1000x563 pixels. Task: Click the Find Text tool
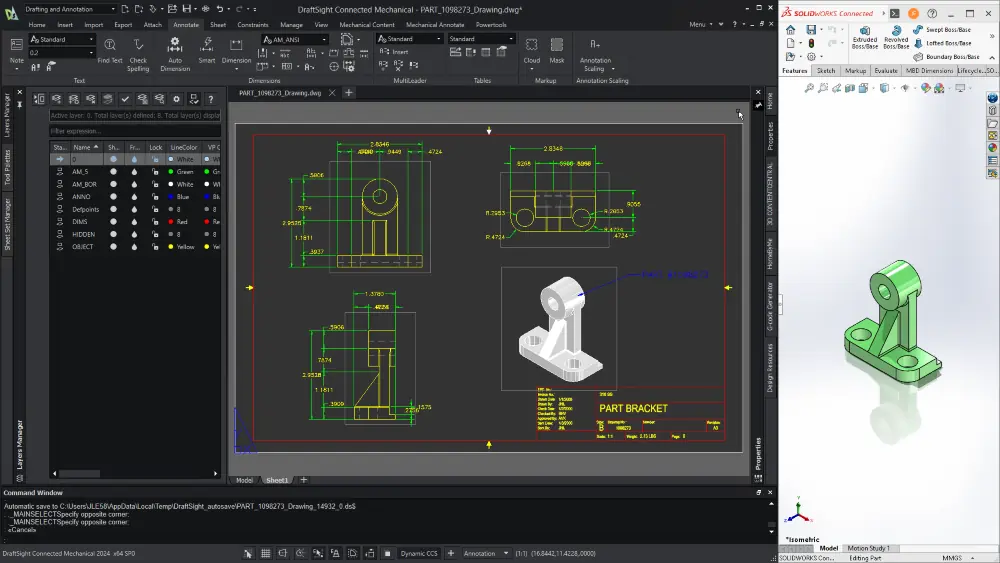110,50
